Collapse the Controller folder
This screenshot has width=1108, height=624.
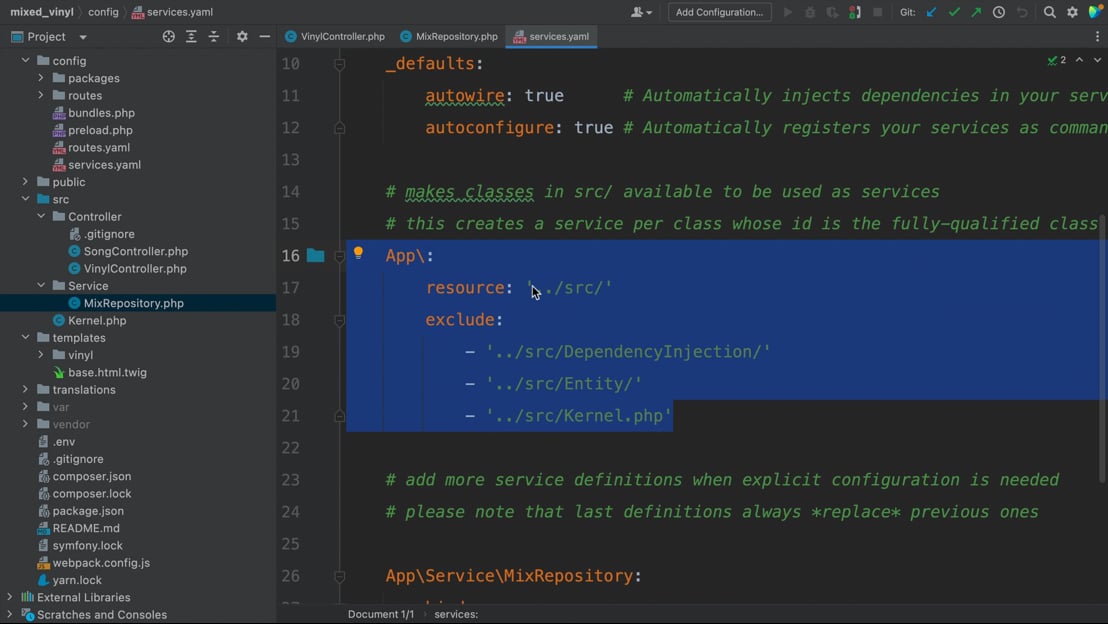[x=41, y=217]
